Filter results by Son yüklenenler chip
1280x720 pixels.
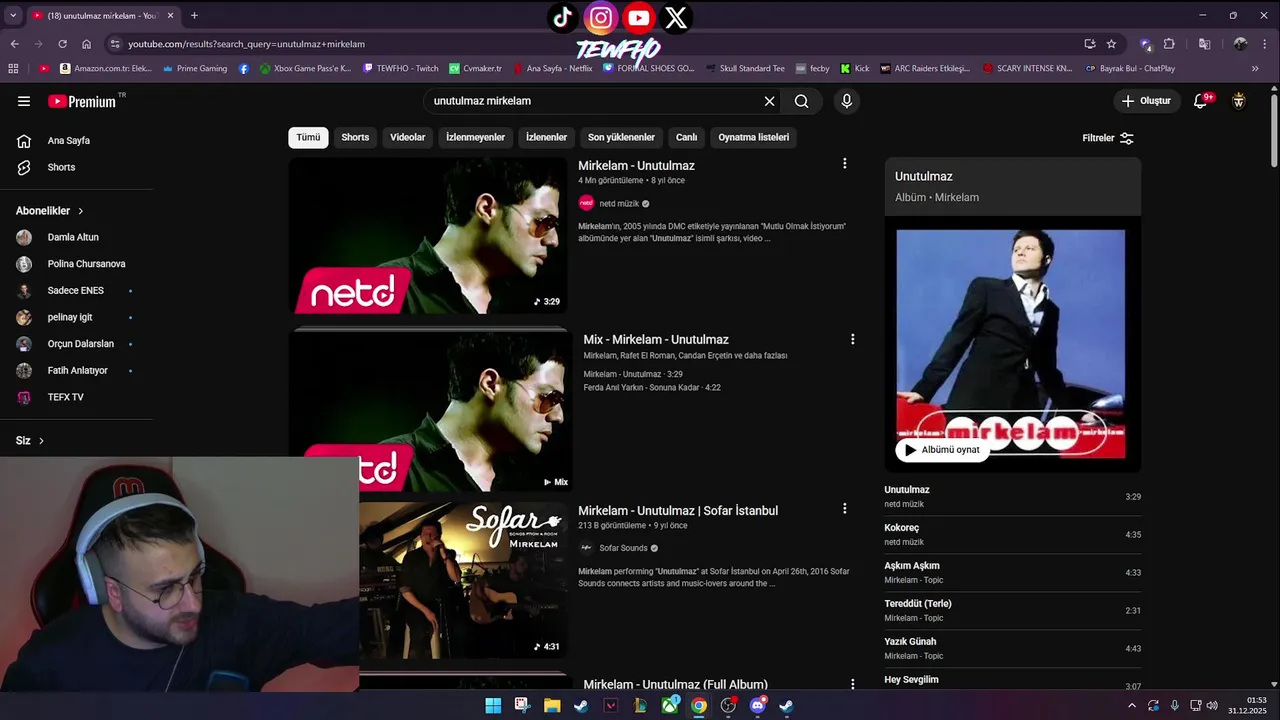coord(621,137)
